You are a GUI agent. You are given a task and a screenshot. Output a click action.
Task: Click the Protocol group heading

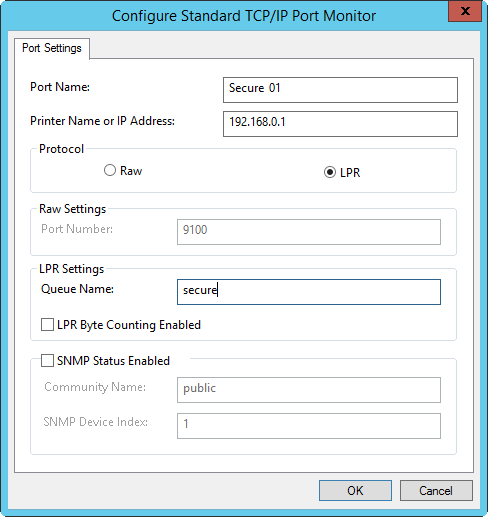click(61, 149)
